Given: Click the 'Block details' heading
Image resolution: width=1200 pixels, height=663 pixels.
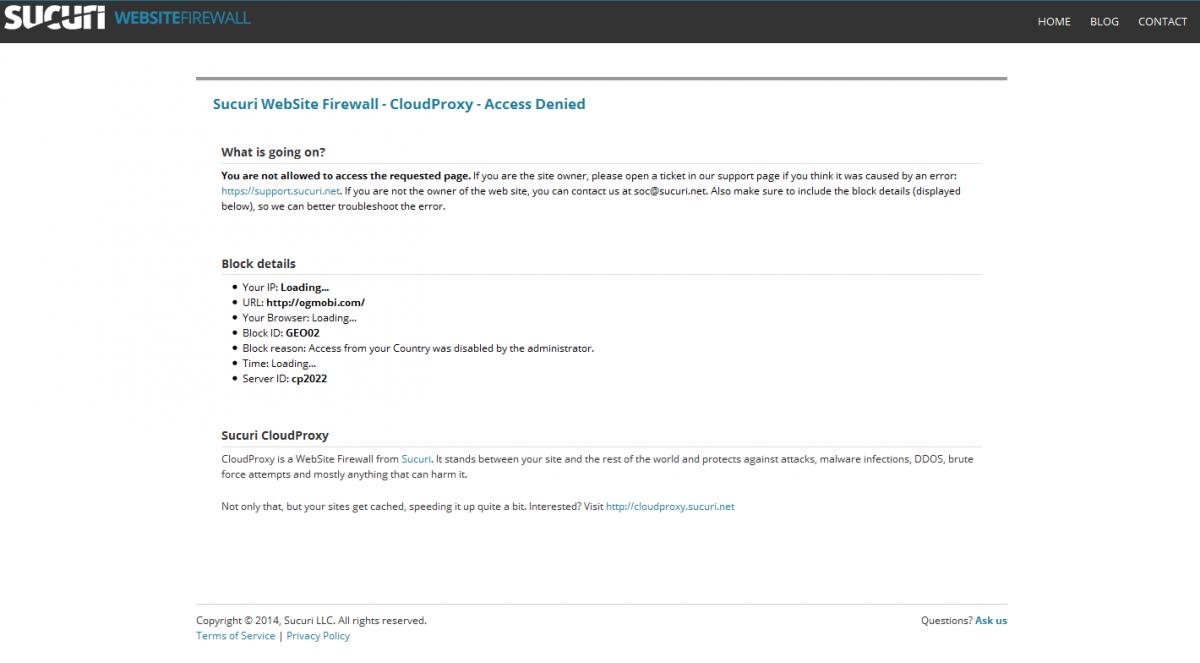Looking at the screenshot, I should 258,264.
